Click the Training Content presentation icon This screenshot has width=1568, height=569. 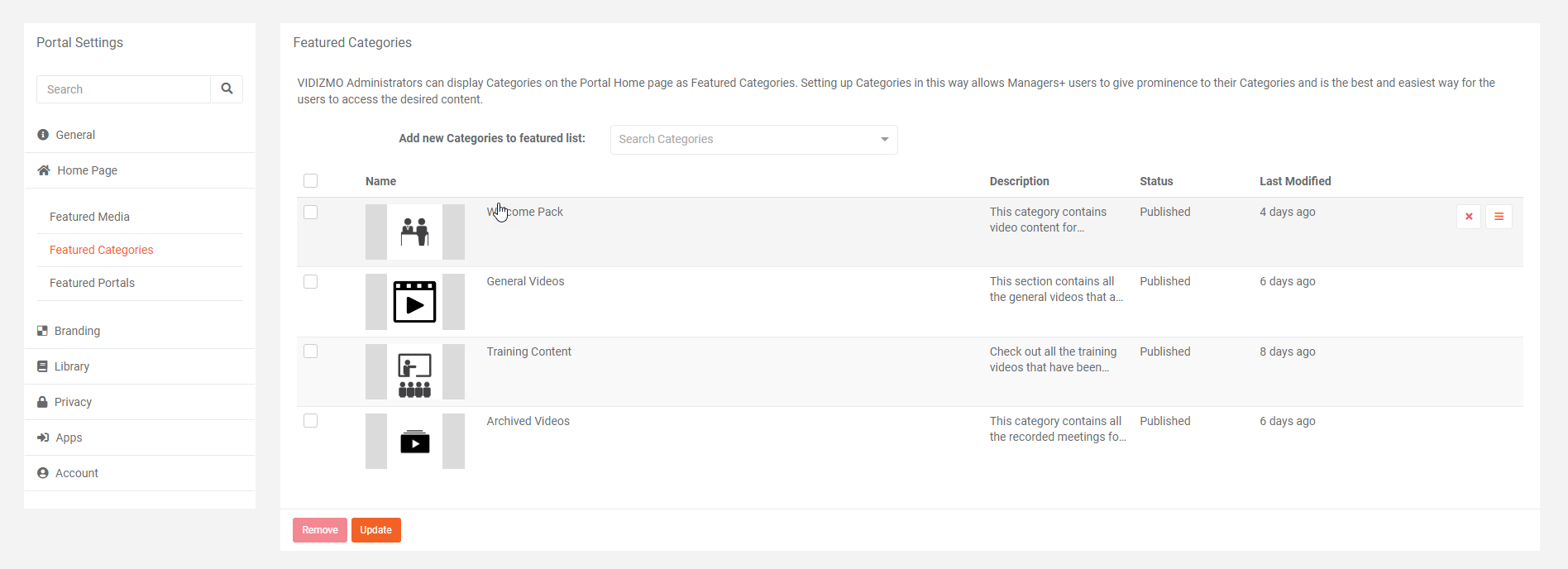pos(414,372)
